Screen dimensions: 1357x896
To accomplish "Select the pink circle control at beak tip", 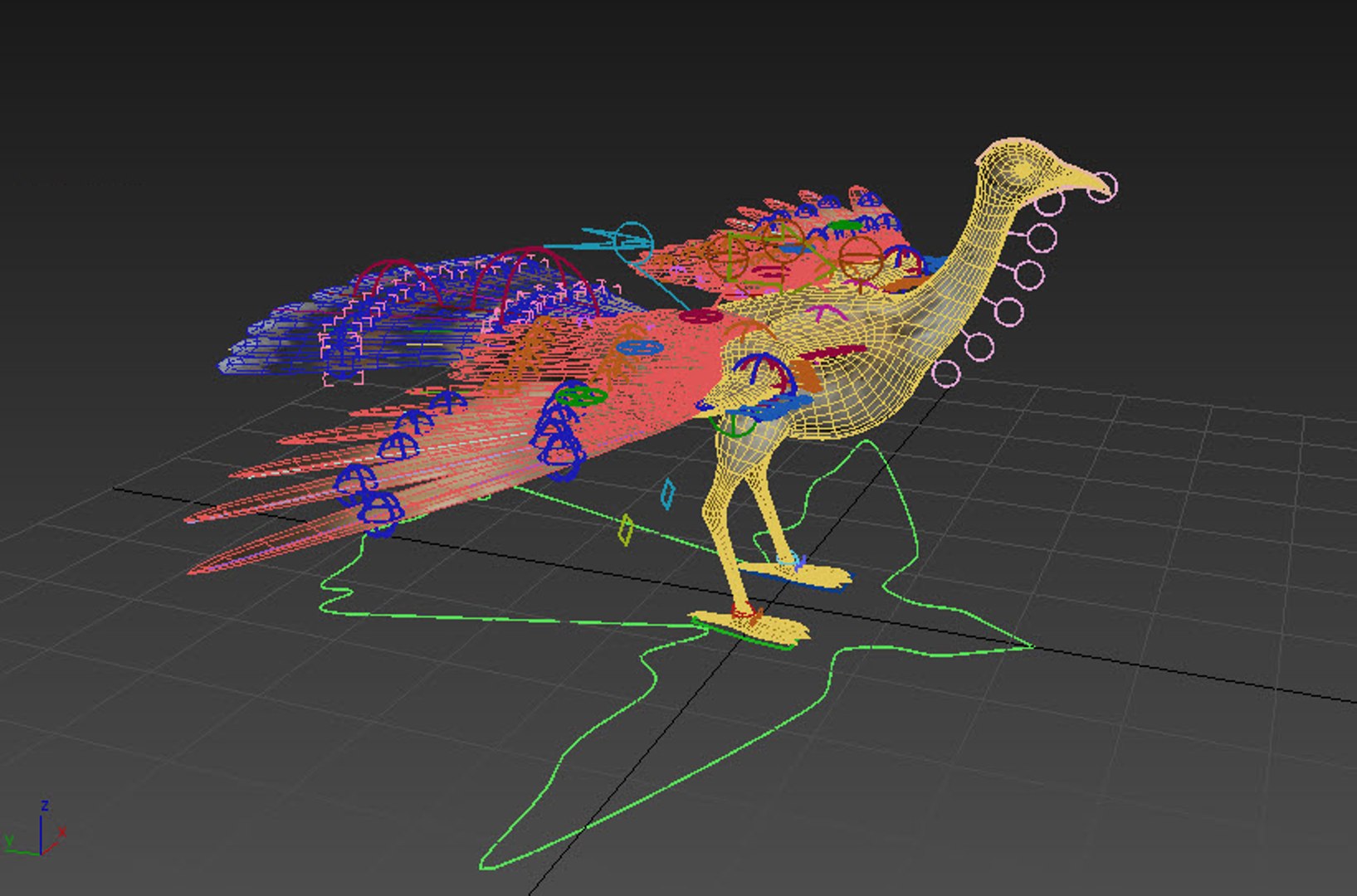I will (x=1104, y=187).
